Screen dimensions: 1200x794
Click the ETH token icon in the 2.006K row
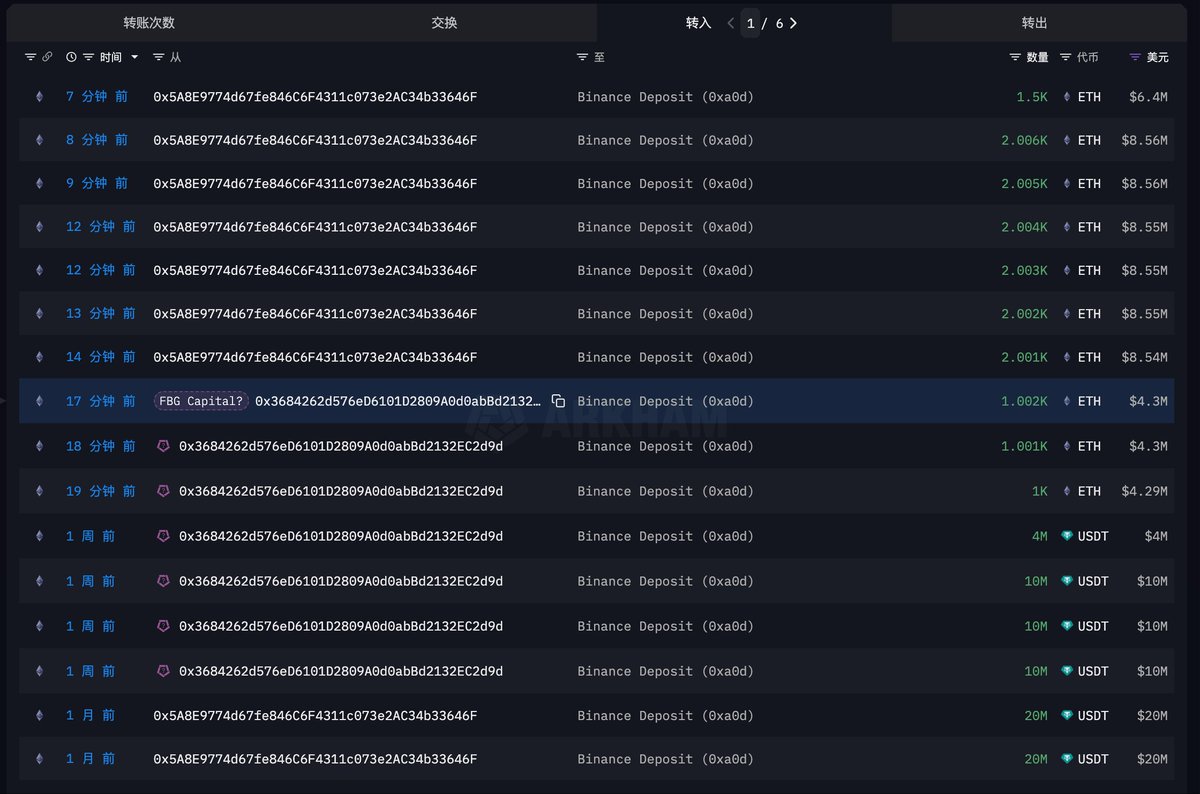click(1067, 140)
